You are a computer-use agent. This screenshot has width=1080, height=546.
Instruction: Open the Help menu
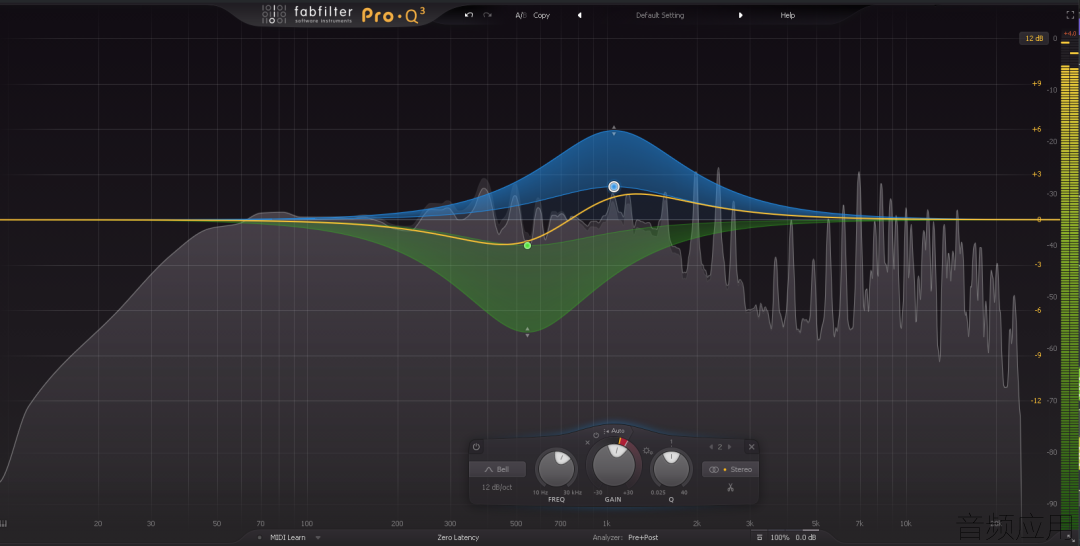tap(787, 15)
